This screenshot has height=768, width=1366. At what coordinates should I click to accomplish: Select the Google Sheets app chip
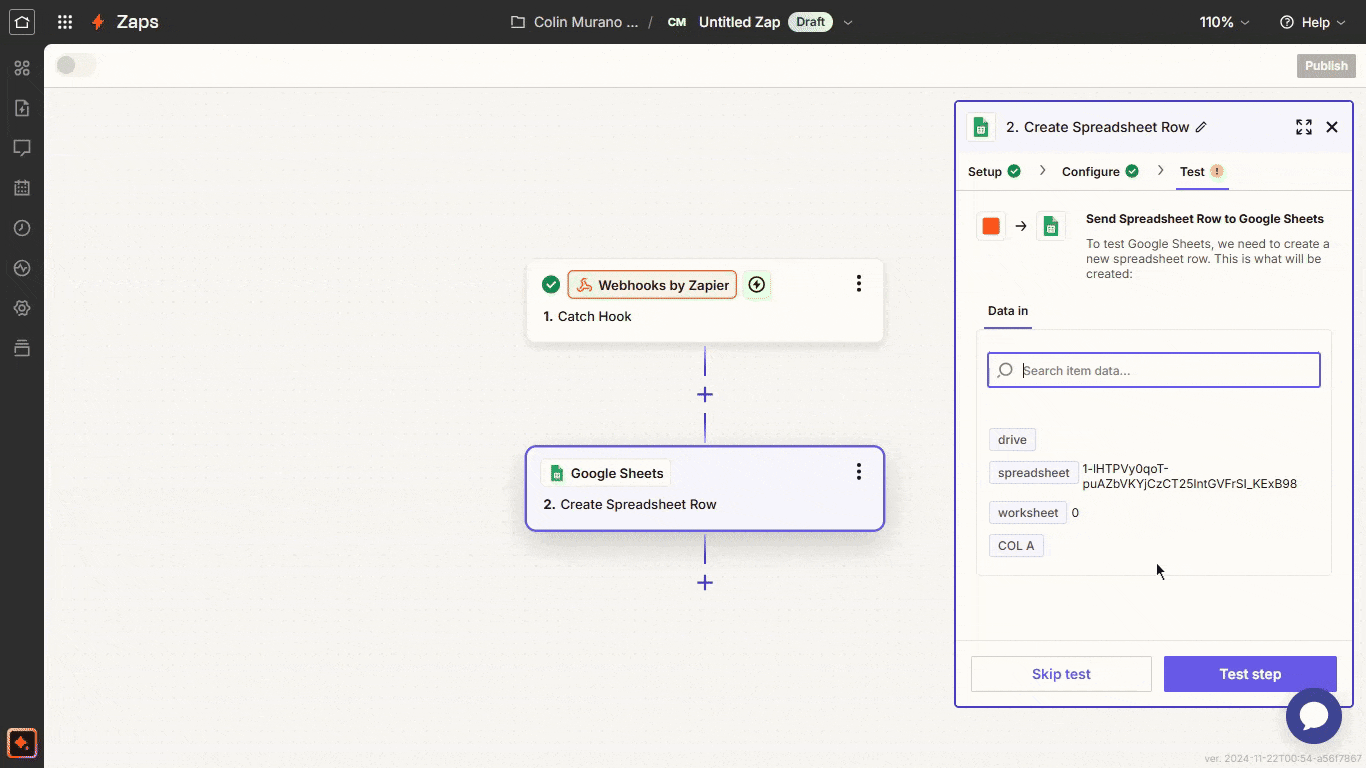point(605,473)
